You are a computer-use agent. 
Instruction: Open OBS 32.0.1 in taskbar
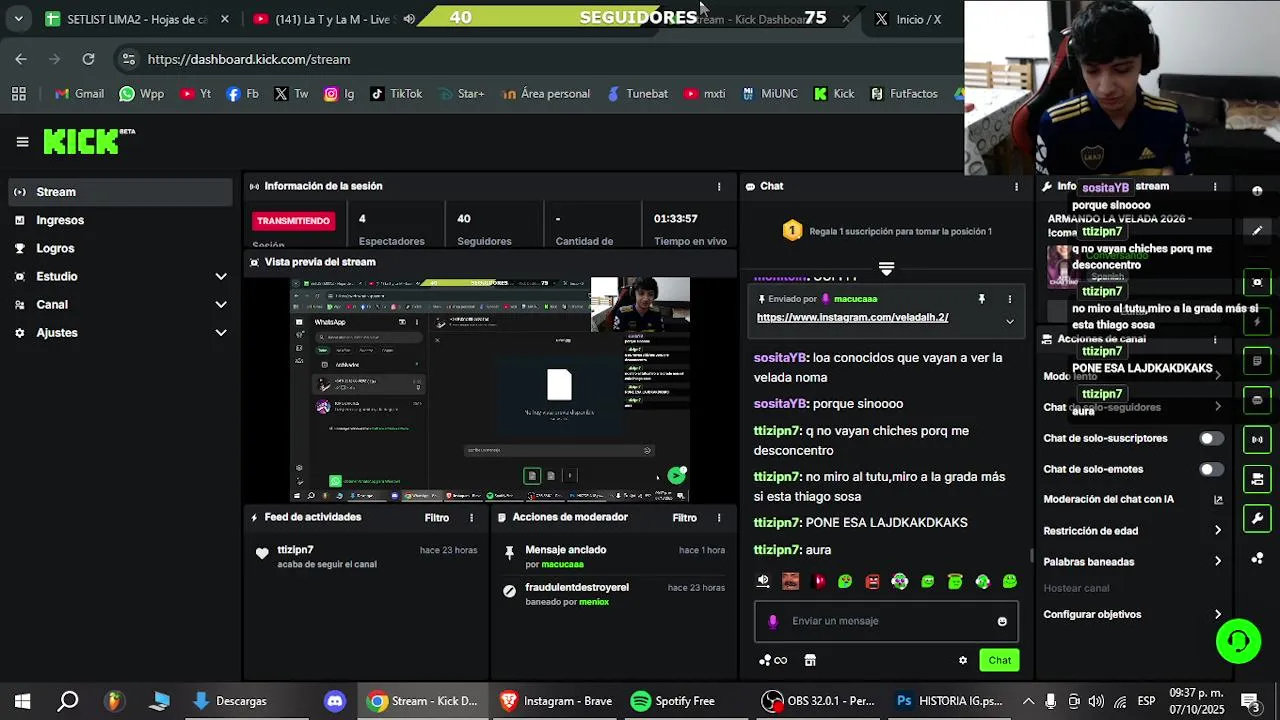[819, 701]
